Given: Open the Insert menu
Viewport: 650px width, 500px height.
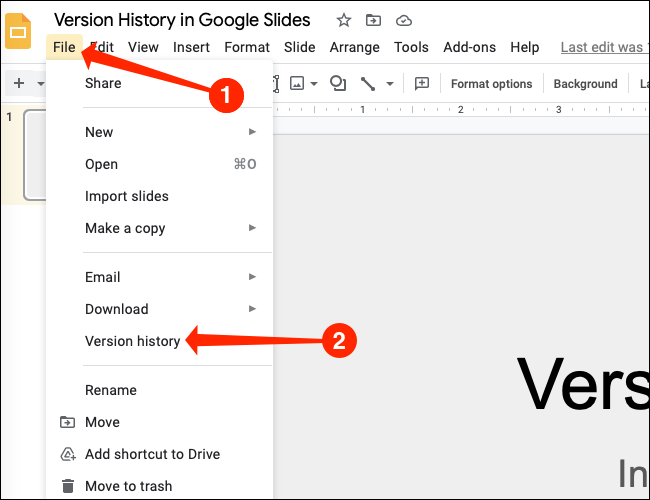Looking at the screenshot, I should pyautogui.click(x=191, y=47).
